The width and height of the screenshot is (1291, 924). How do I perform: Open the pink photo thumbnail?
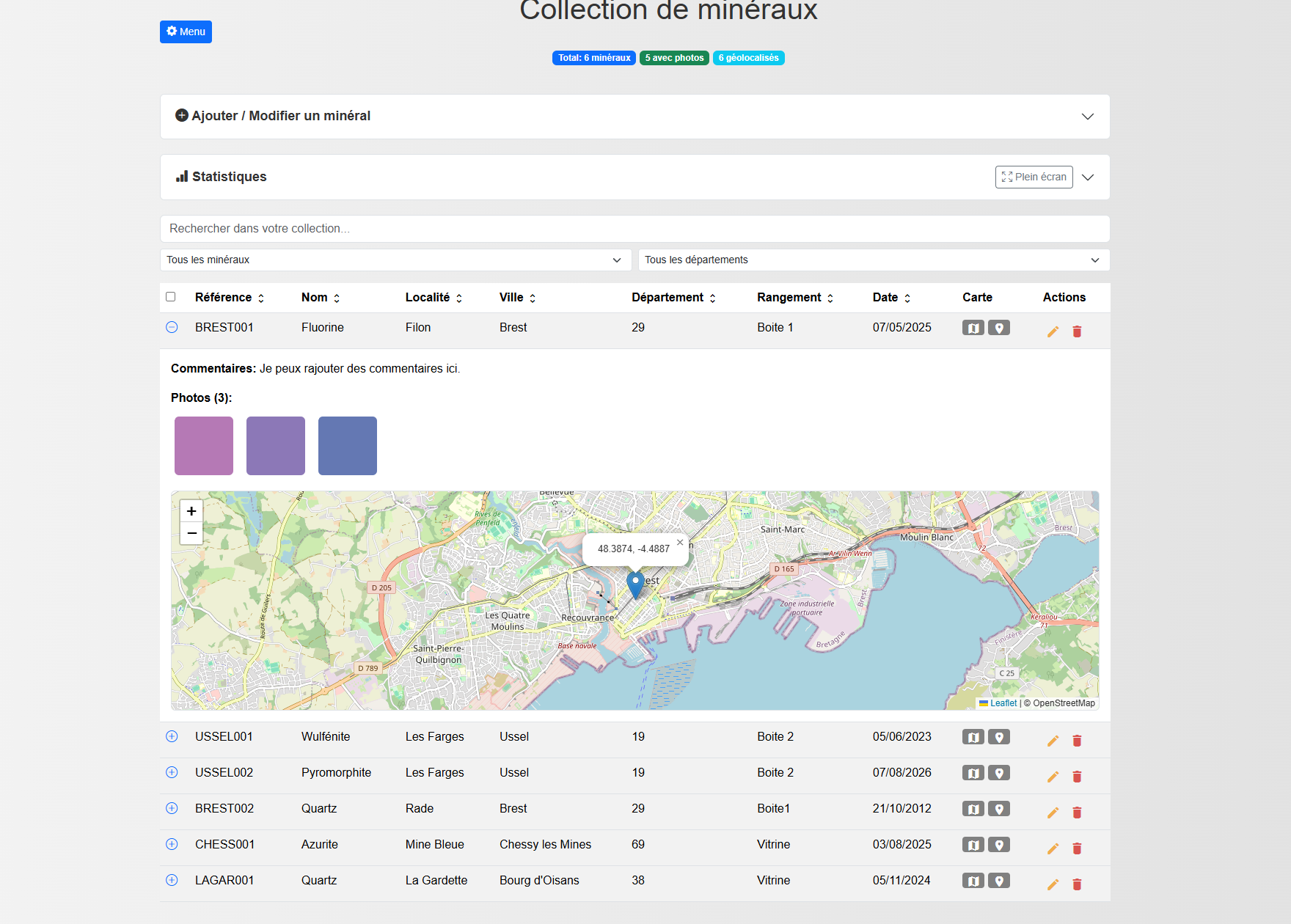tap(204, 446)
